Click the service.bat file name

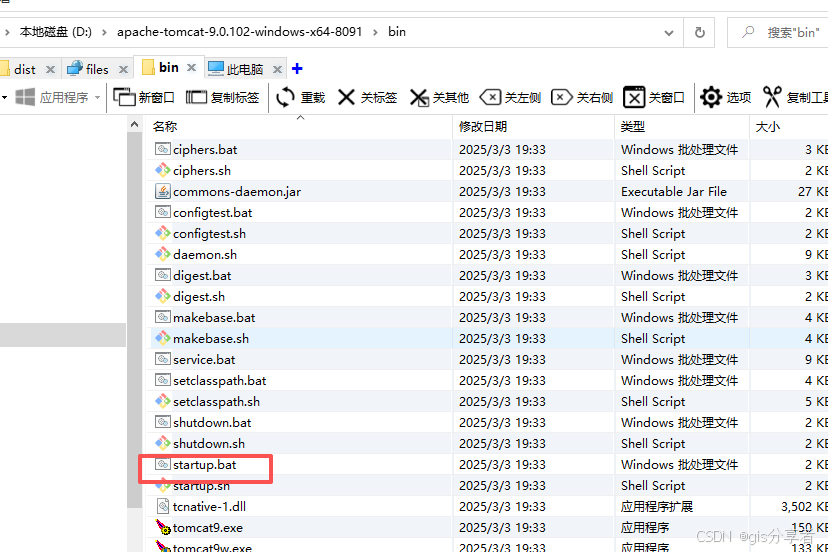coord(204,360)
